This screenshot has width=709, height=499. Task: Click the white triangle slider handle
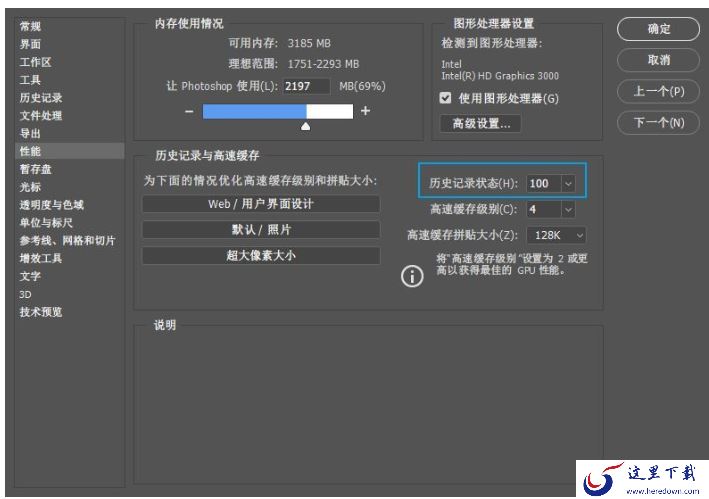306,126
